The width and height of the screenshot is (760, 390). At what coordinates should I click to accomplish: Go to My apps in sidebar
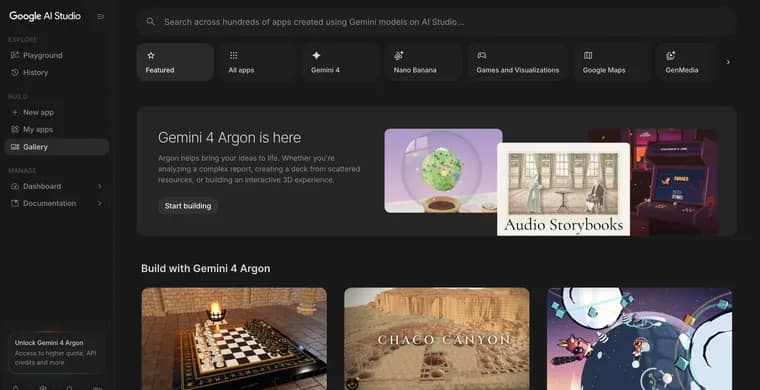pyautogui.click(x=57, y=129)
